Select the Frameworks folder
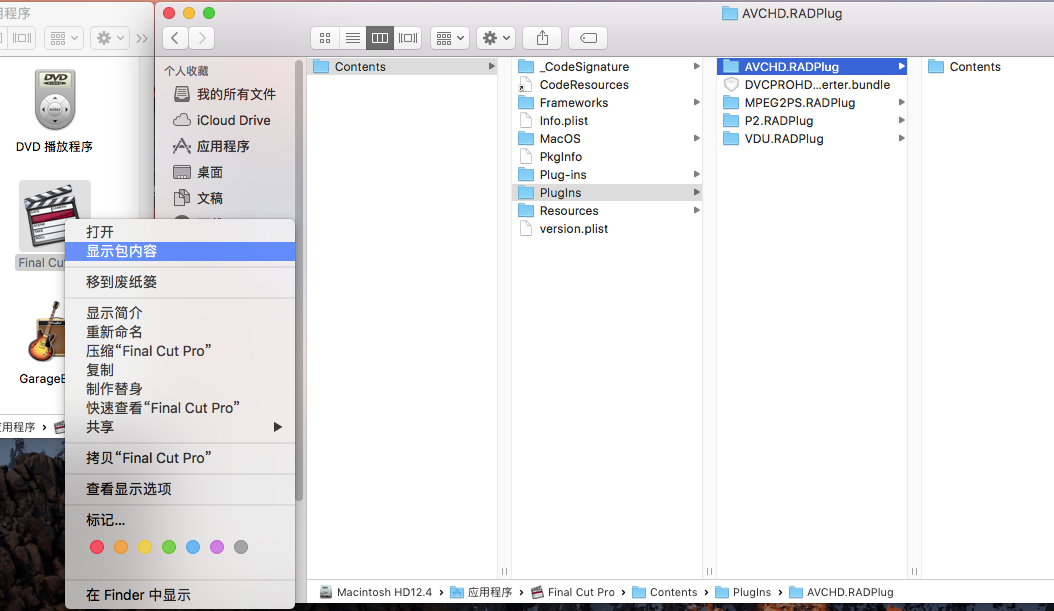This screenshot has height=611, width=1054. tap(608, 103)
